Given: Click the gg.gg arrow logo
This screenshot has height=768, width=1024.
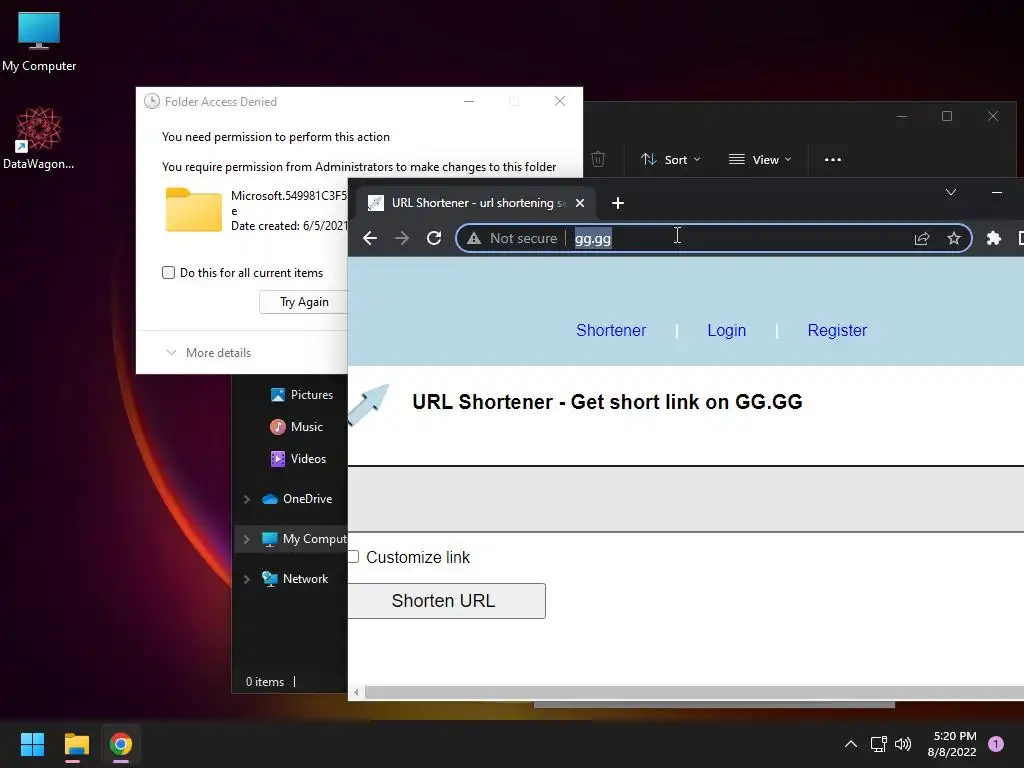Looking at the screenshot, I should [369, 404].
